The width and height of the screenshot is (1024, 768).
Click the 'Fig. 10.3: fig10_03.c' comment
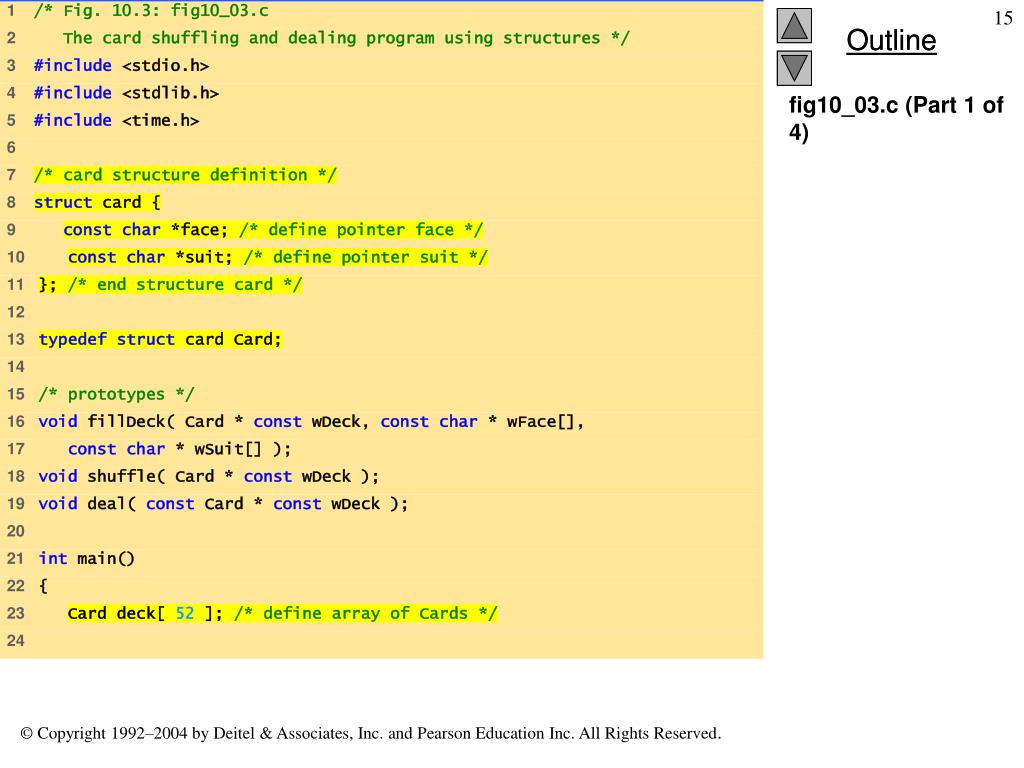[x=151, y=11]
